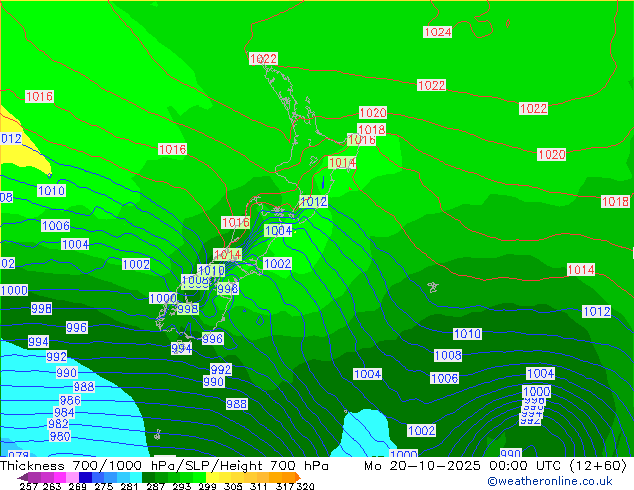Image resolution: width=634 pixels, height=490 pixels.
Task: Click the legend value 275
Action: [x=104, y=486]
